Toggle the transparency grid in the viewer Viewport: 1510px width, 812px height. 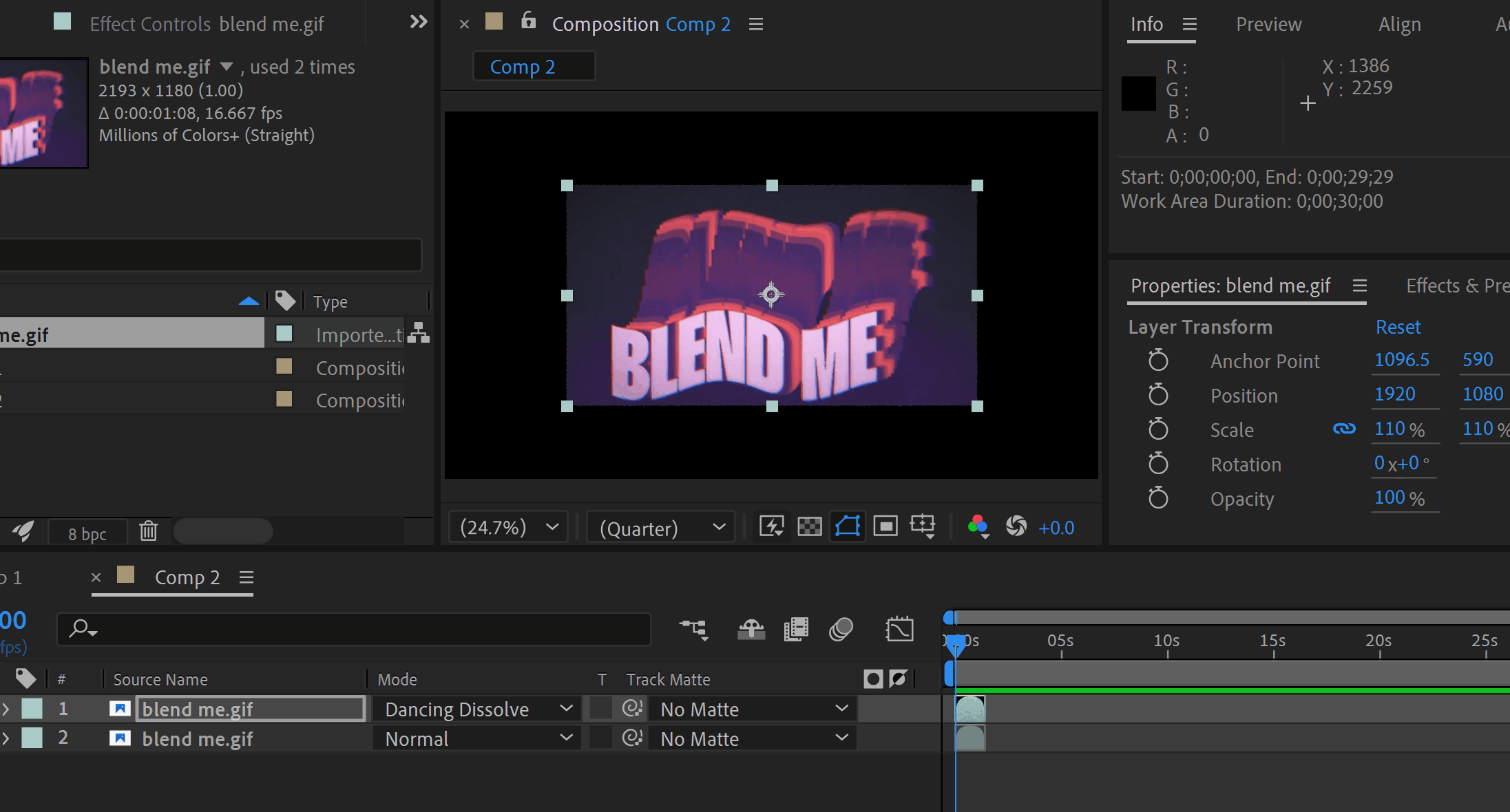(x=810, y=526)
